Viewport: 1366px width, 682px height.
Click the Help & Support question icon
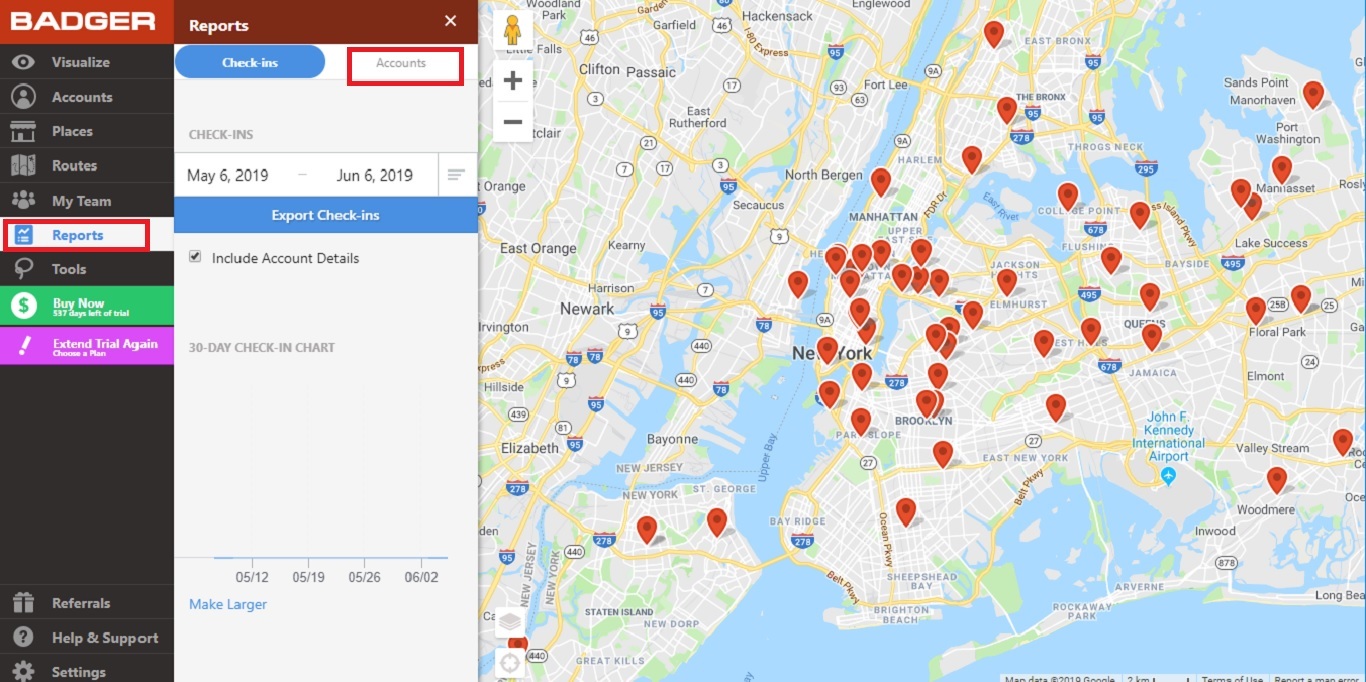pos(23,638)
